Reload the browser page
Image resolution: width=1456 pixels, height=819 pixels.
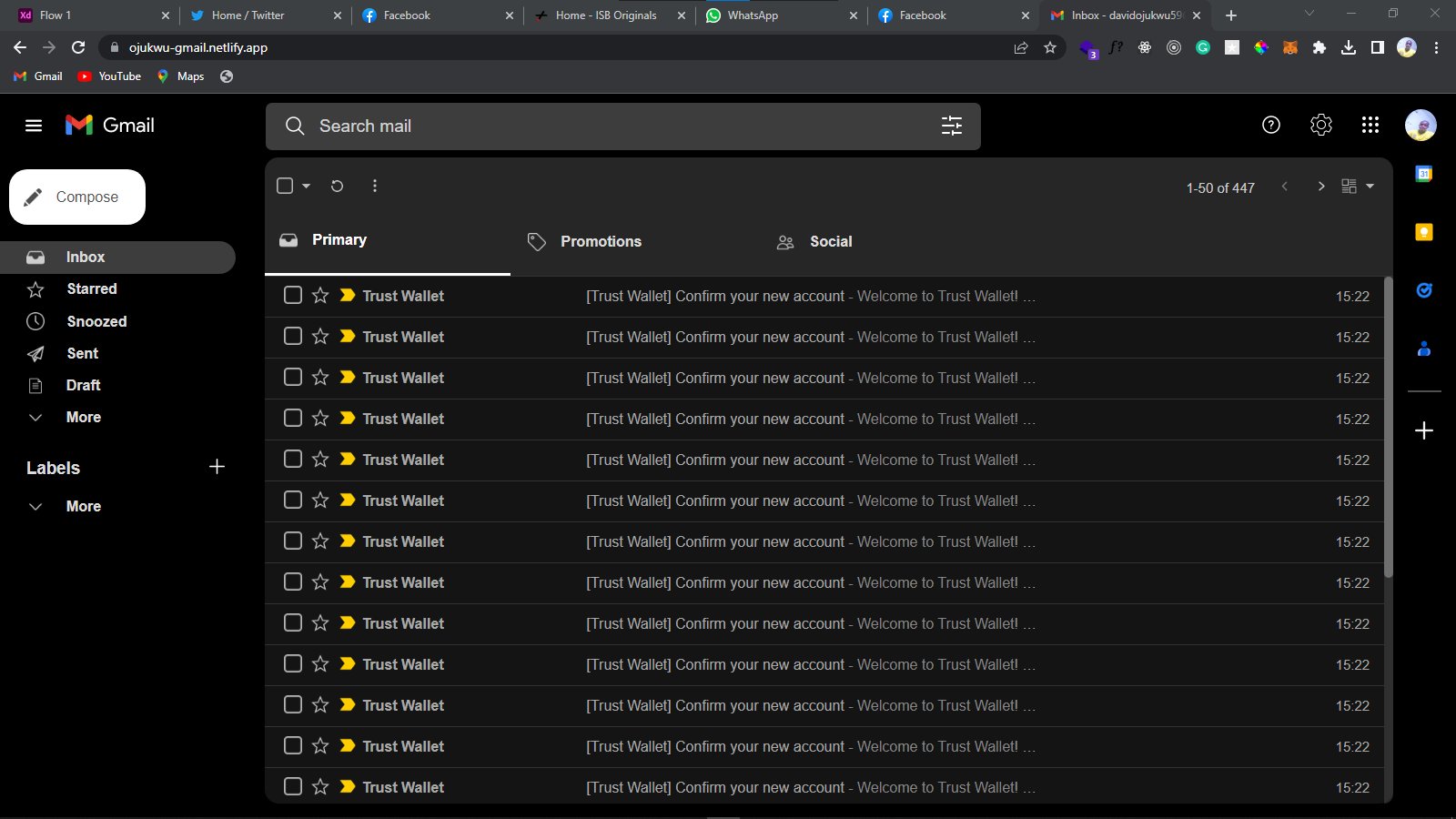coord(78,47)
